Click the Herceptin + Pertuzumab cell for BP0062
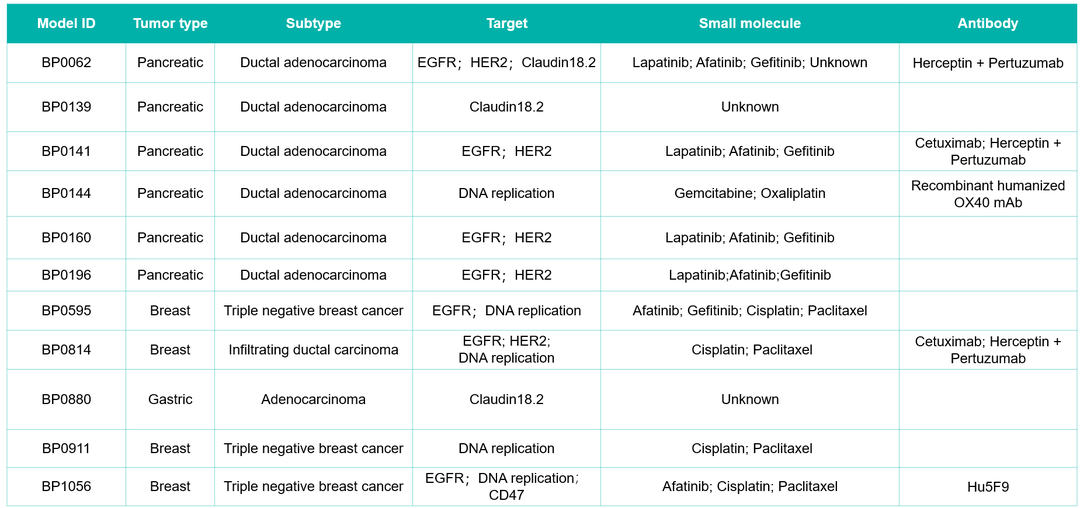 tap(988, 63)
